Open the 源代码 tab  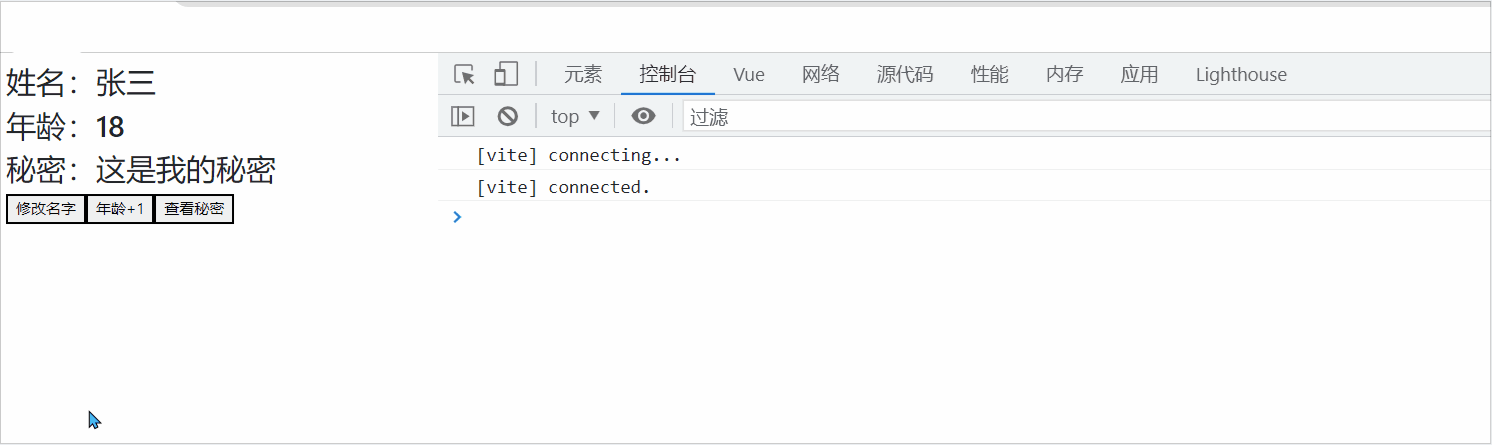point(905,75)
